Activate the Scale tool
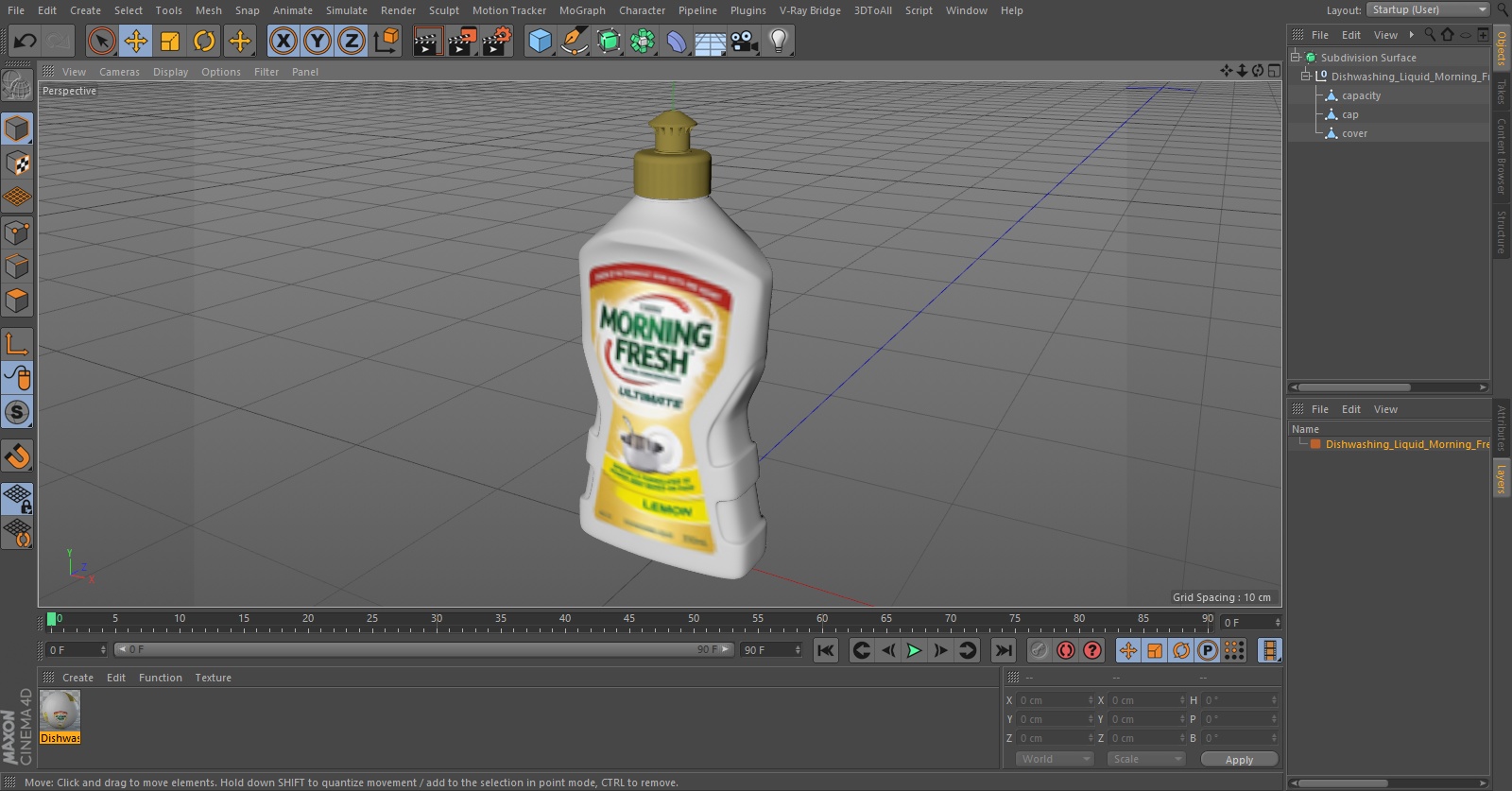1512x791 pixels. [x=170, y=41]
